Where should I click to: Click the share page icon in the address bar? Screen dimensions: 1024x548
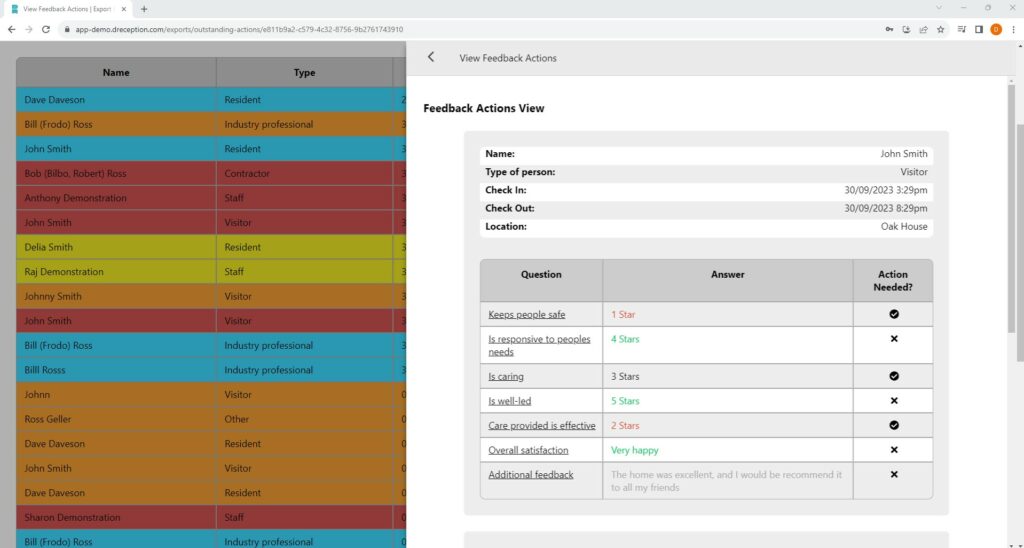point(923,29)
